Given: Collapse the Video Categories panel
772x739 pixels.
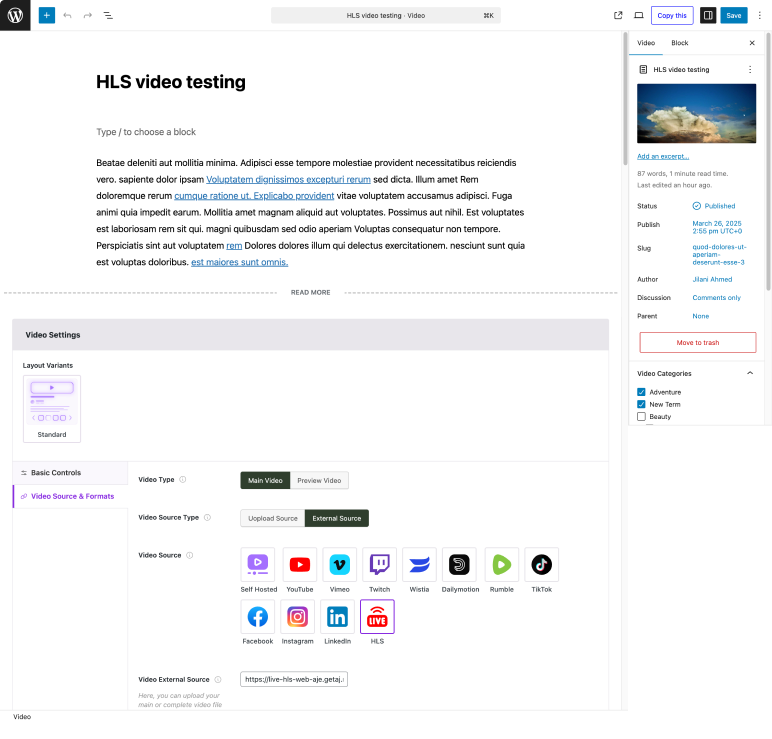Looking at the screenshot, I should tap(750, 373).
